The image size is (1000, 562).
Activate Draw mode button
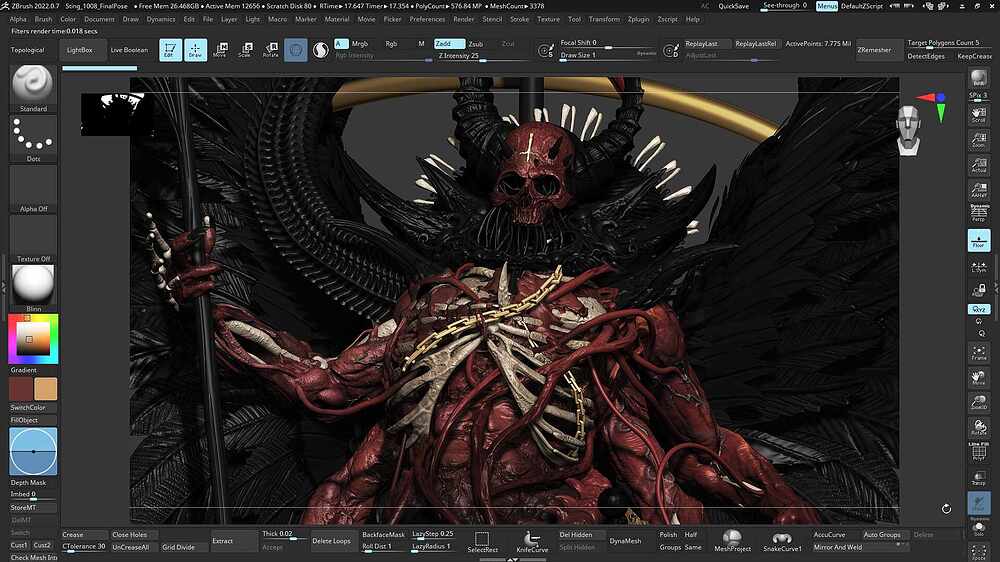195,50
